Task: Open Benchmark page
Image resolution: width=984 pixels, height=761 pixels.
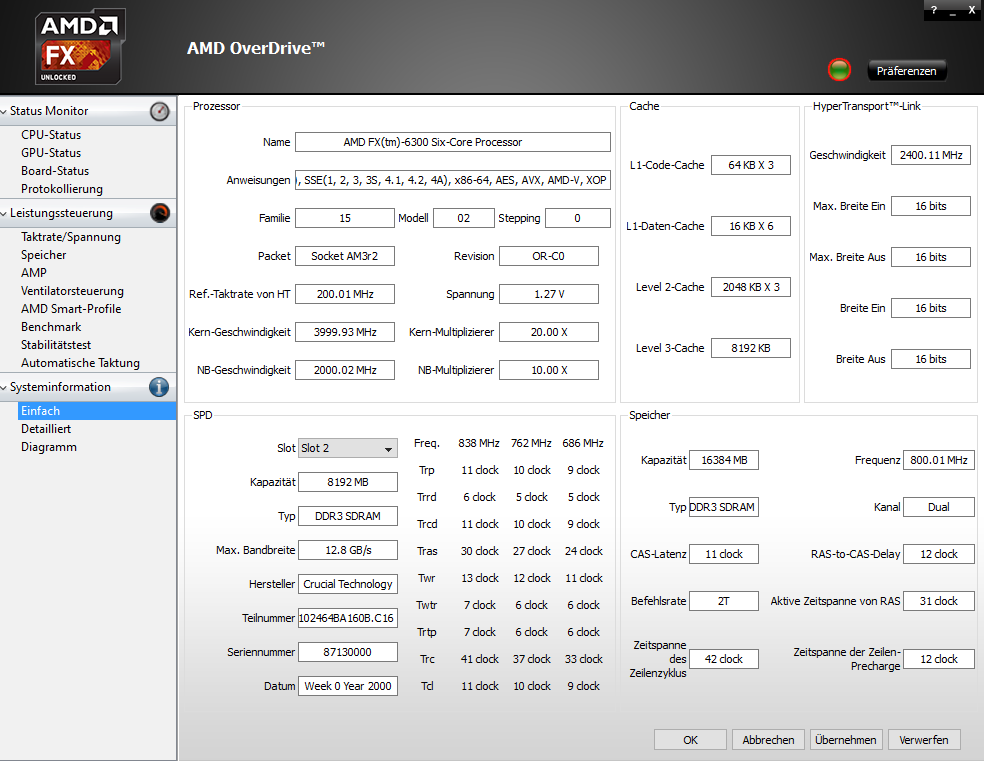Action: pos(51,327)
